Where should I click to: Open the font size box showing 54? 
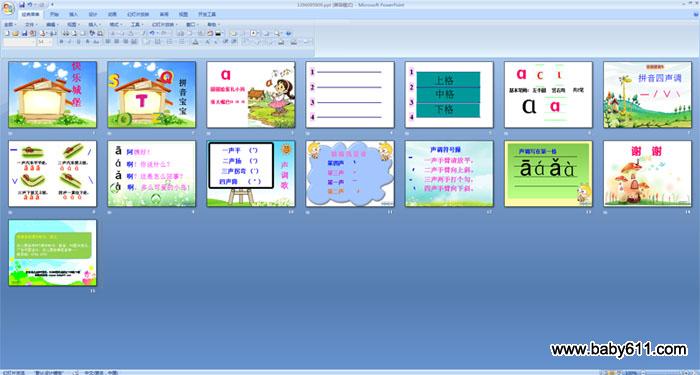44,42
